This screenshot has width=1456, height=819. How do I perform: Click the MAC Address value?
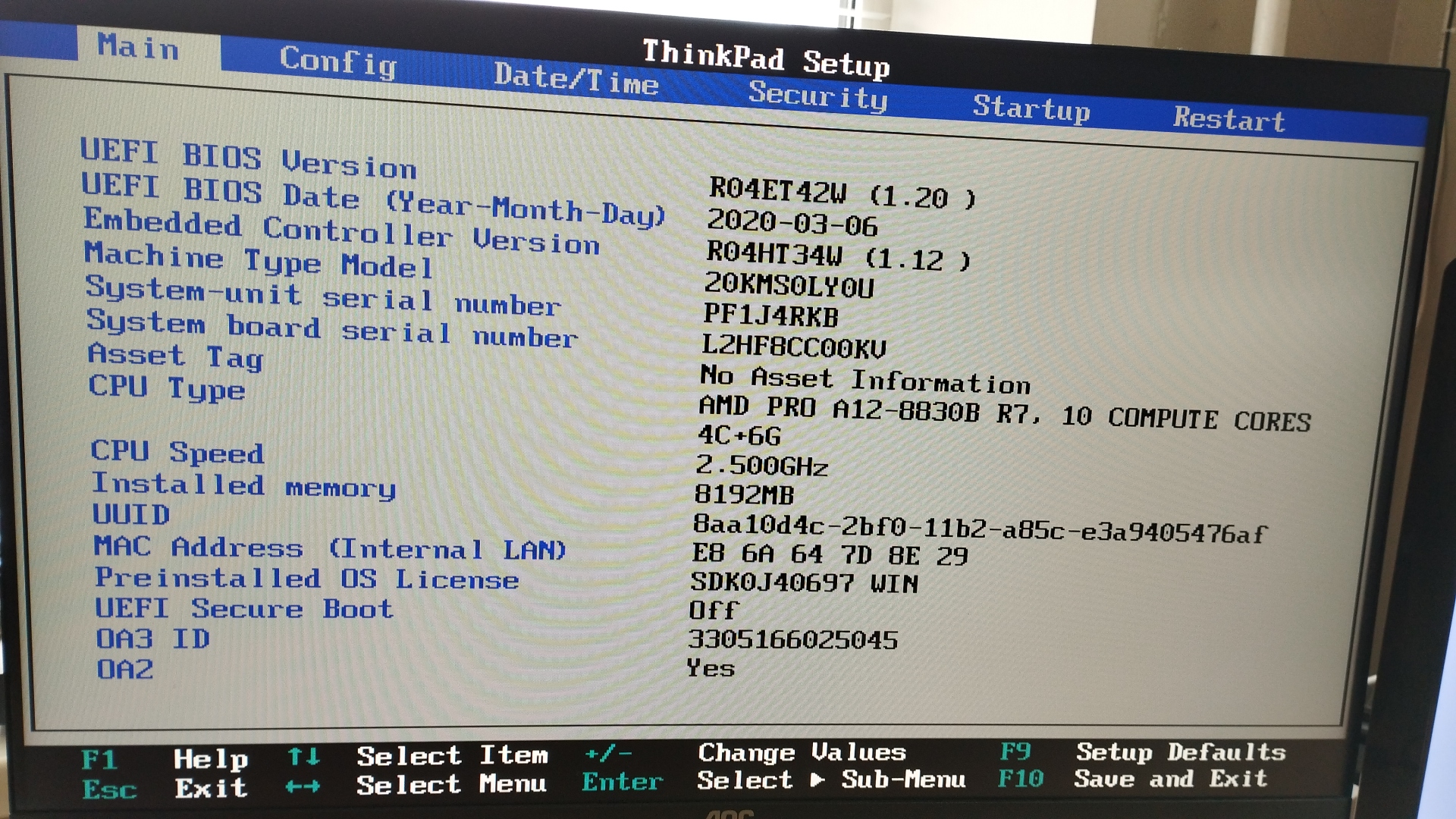(x=830, y=555)
